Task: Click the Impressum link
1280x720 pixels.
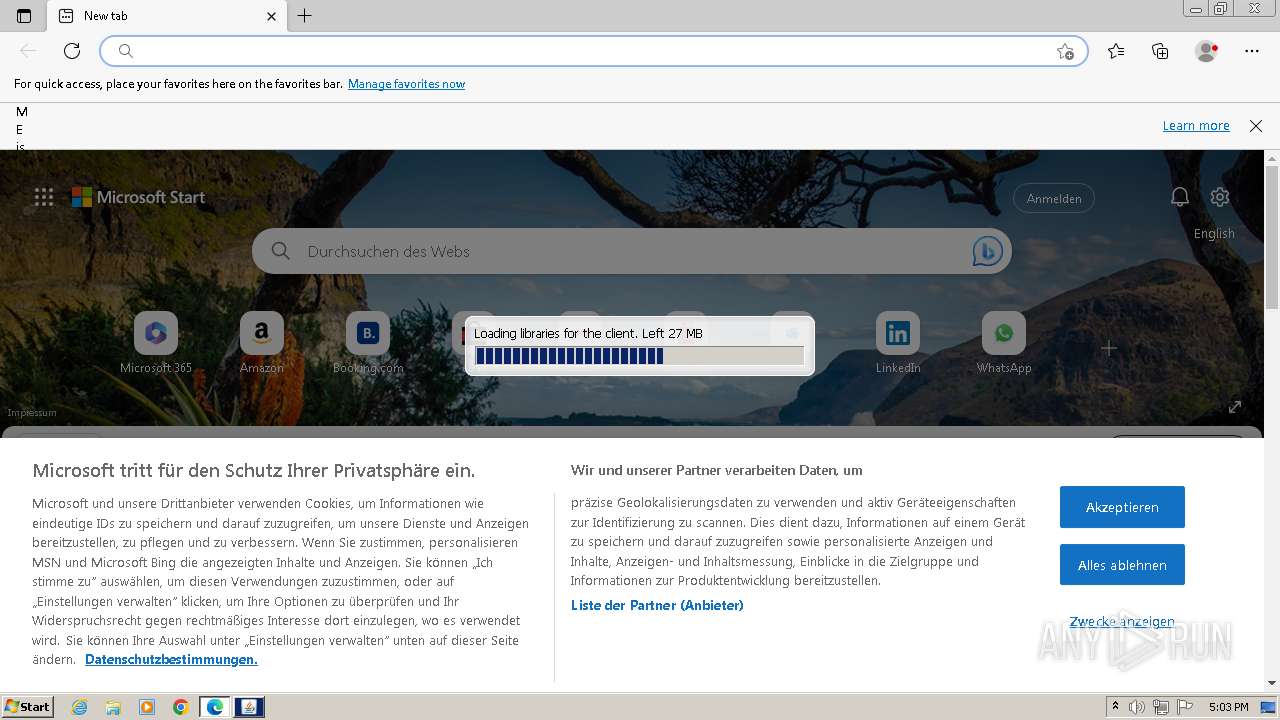Action: [32, 413]
